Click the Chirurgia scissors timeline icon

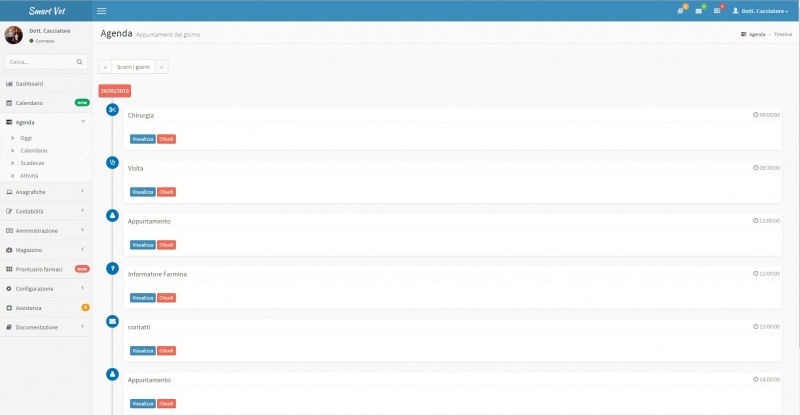(113, 110)
